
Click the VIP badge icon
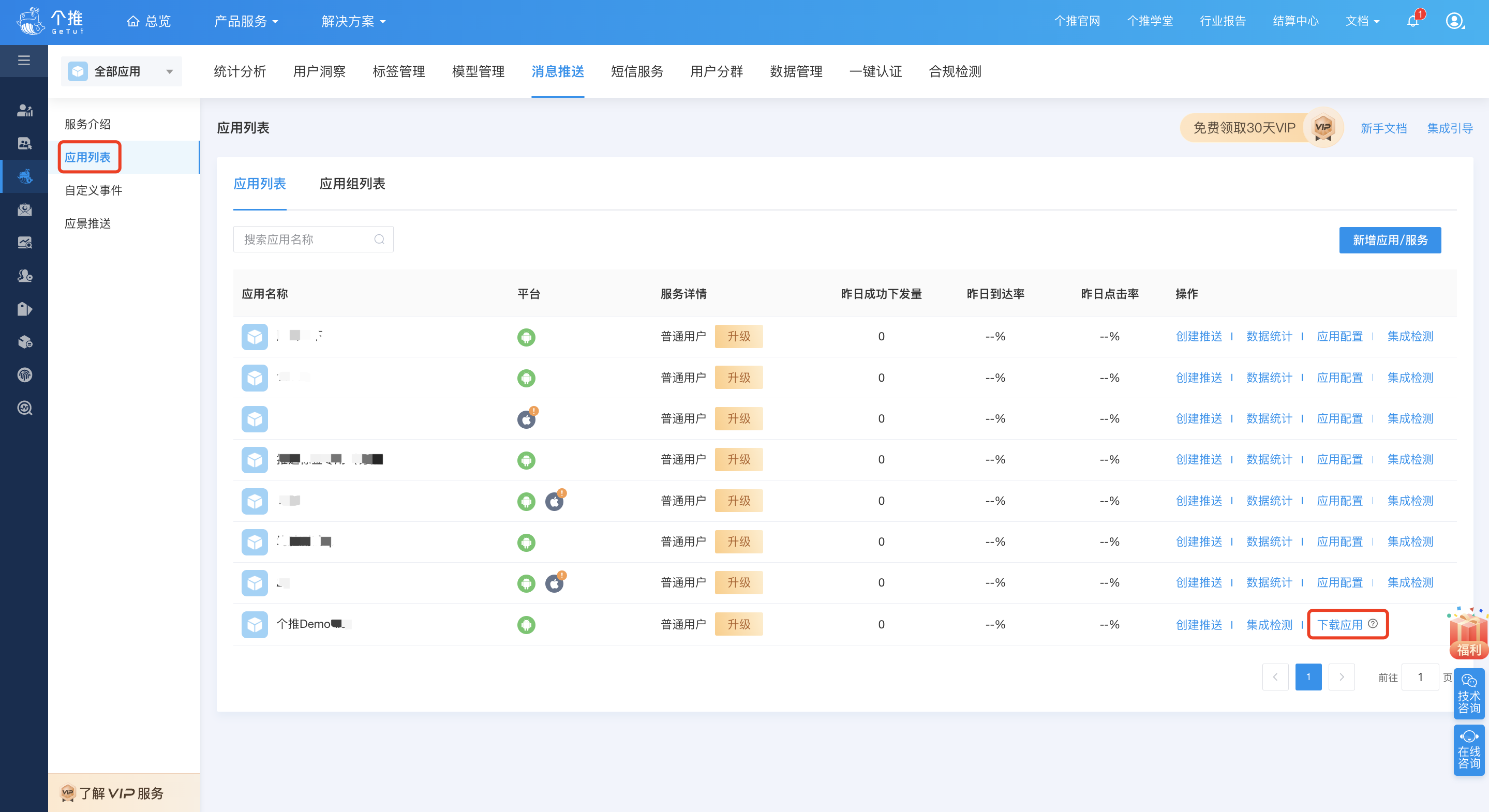coord(1322,128)
